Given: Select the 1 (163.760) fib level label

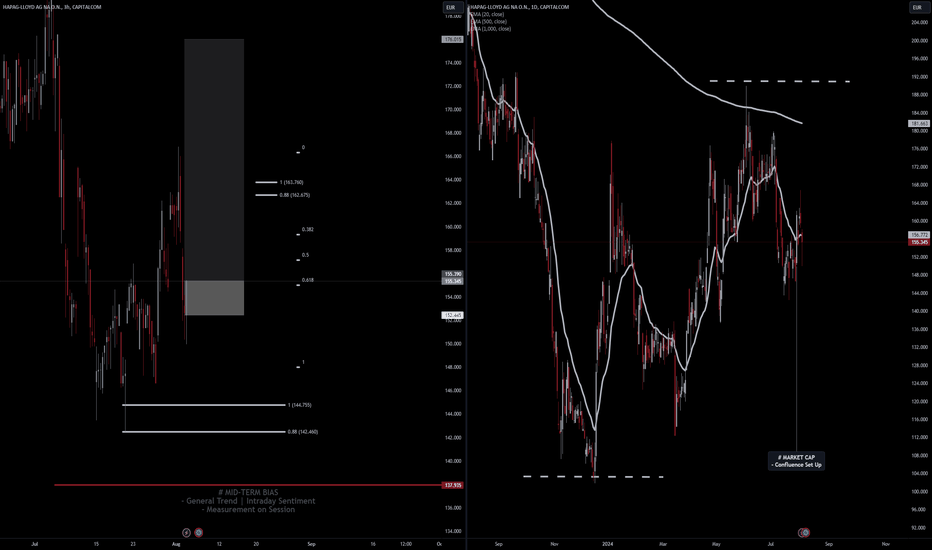Looking at the screenshot, I should pos(291,183).
